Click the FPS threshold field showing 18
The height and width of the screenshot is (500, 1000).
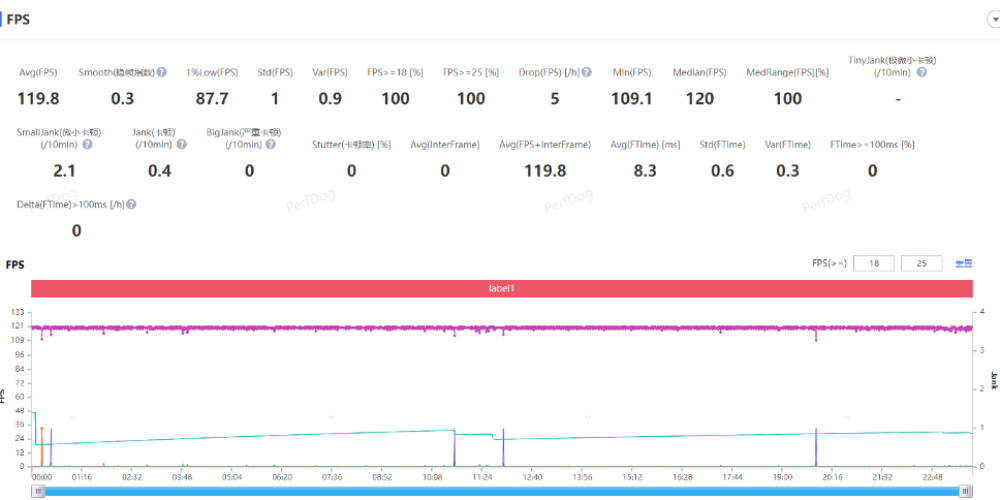875,263
